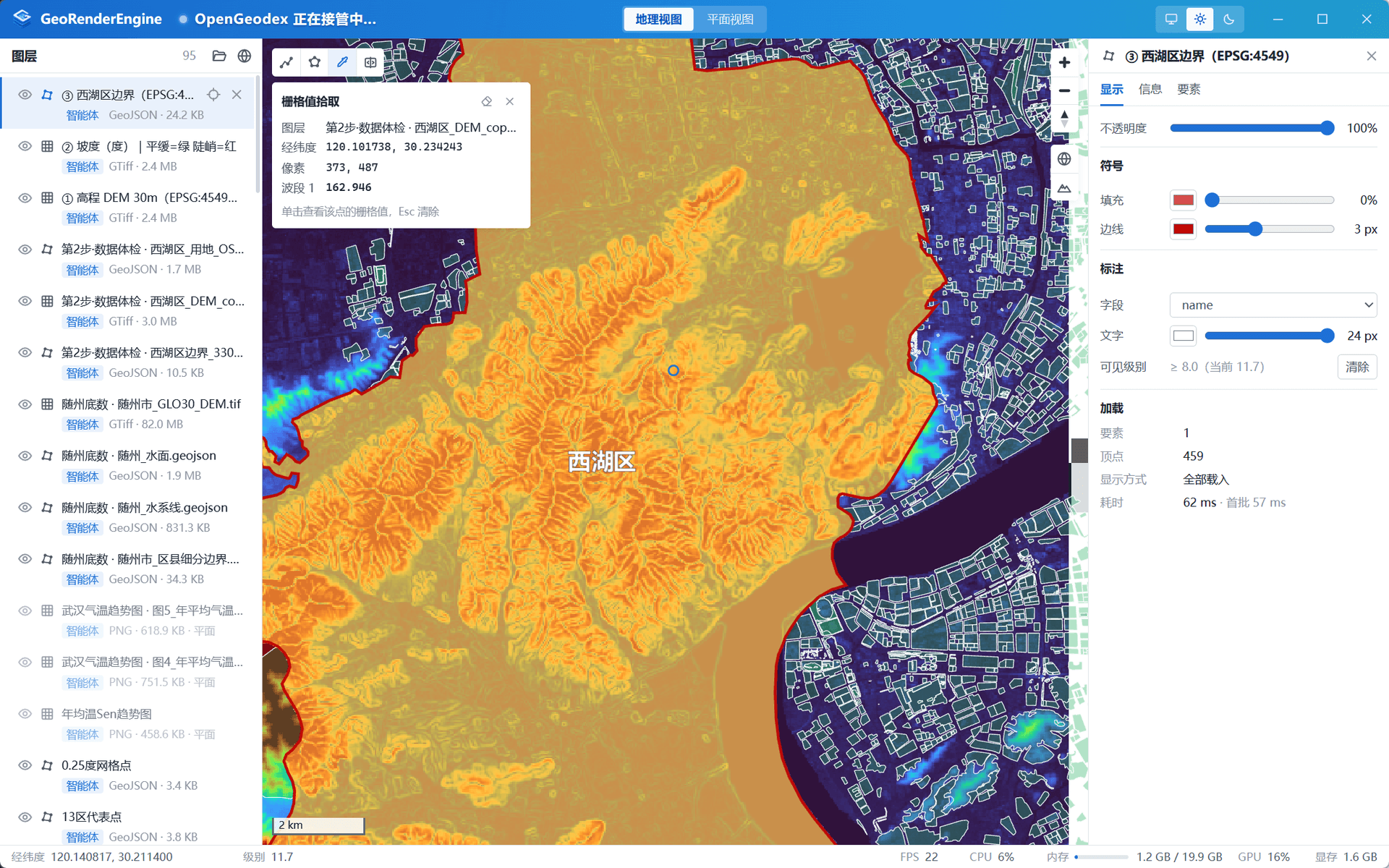Open the 要素 tab

coord(1189,89)
